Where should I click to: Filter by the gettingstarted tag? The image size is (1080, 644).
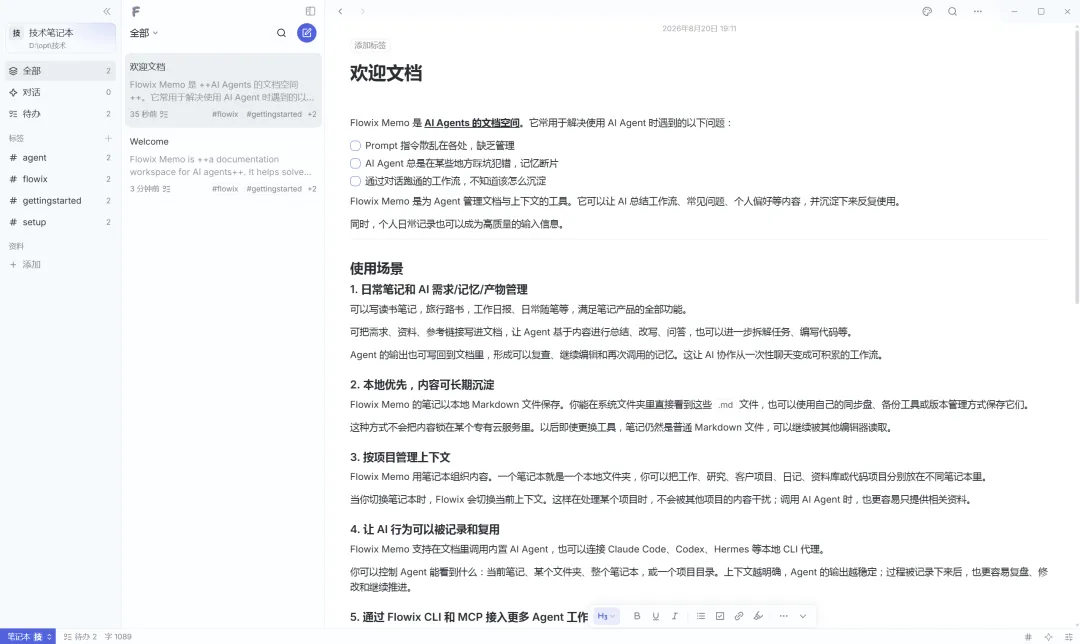point(61,200)
